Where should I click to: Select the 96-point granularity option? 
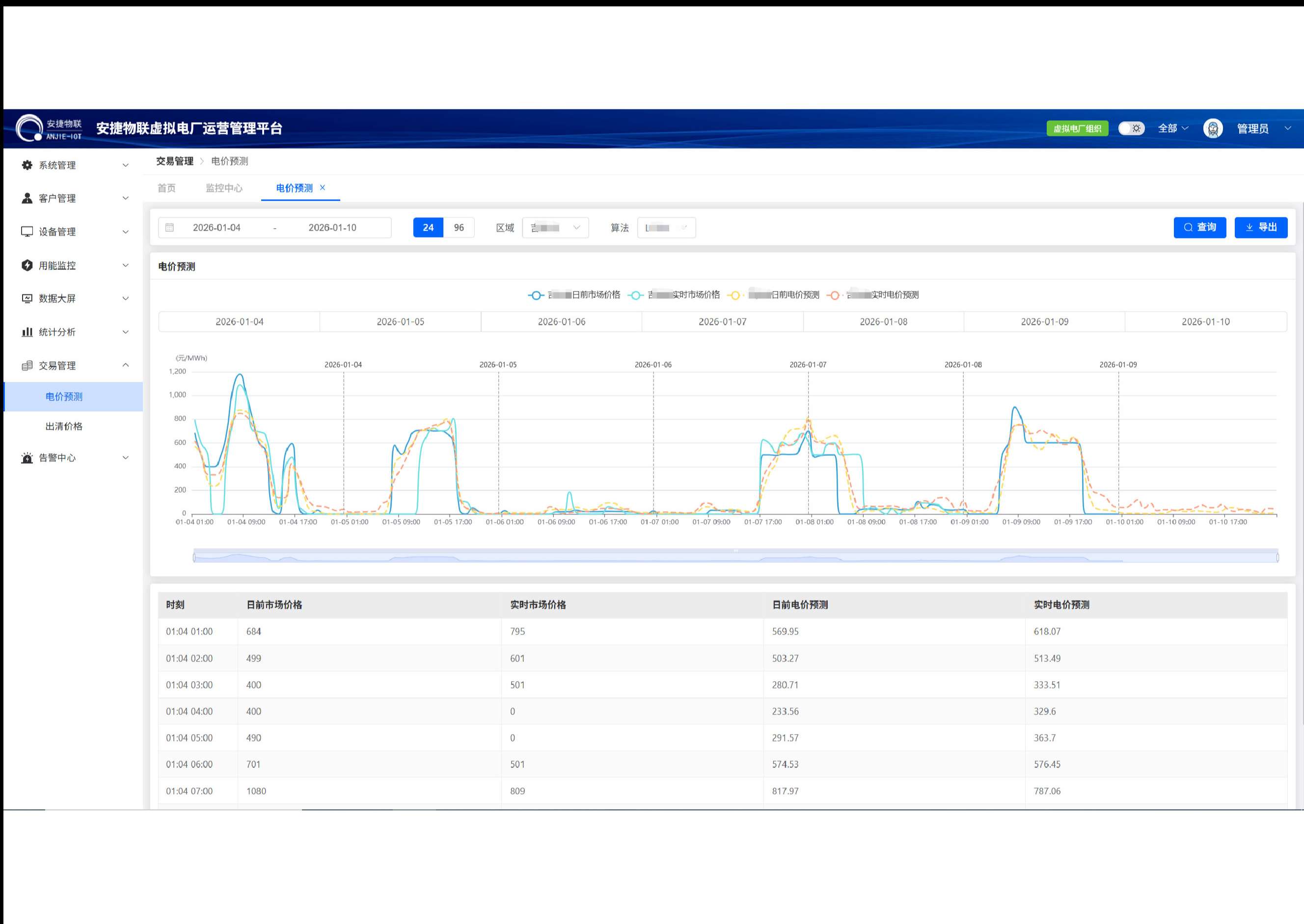[x=458, y=228]
